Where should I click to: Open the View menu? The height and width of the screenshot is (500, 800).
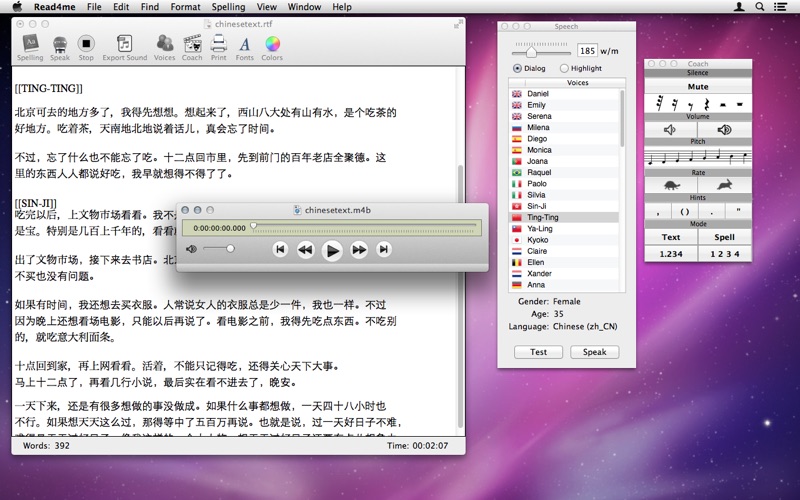tap(266, 7)
